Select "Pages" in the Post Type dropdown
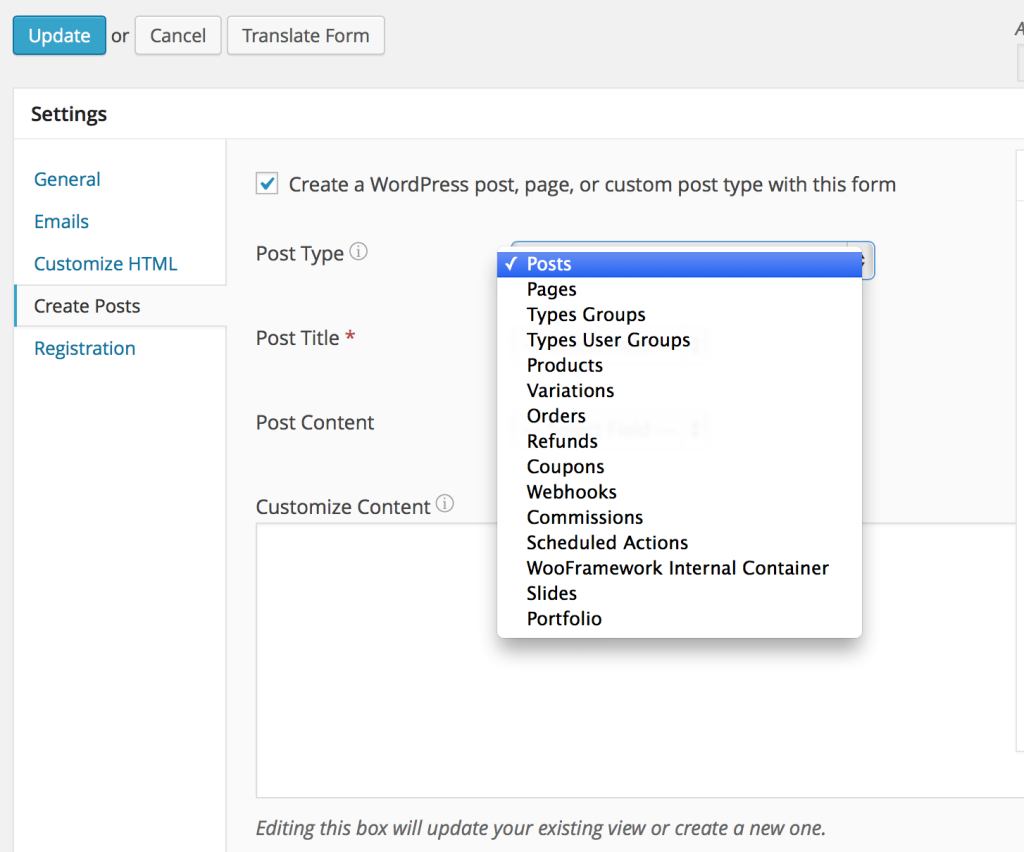Viewport: 1024px width, 852px height. coord(551,289)
